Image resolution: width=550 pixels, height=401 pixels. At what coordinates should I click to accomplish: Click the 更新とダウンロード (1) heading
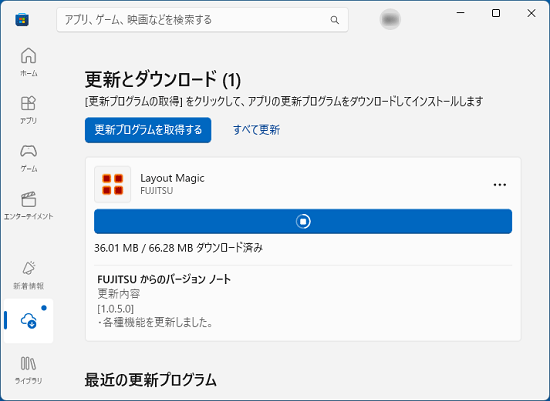click(163, 79)
